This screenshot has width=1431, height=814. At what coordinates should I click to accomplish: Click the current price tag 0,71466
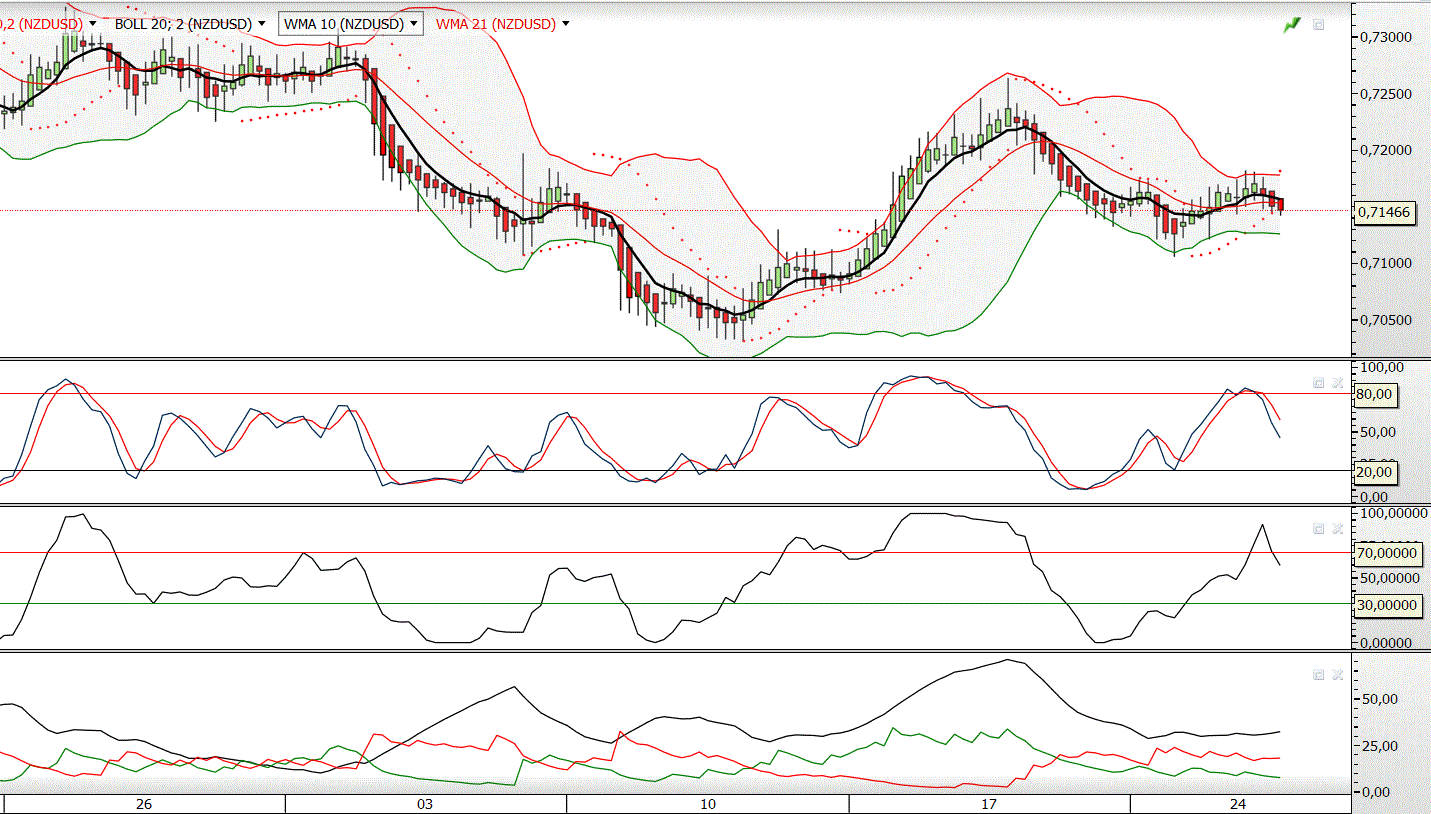[1383, 212]
